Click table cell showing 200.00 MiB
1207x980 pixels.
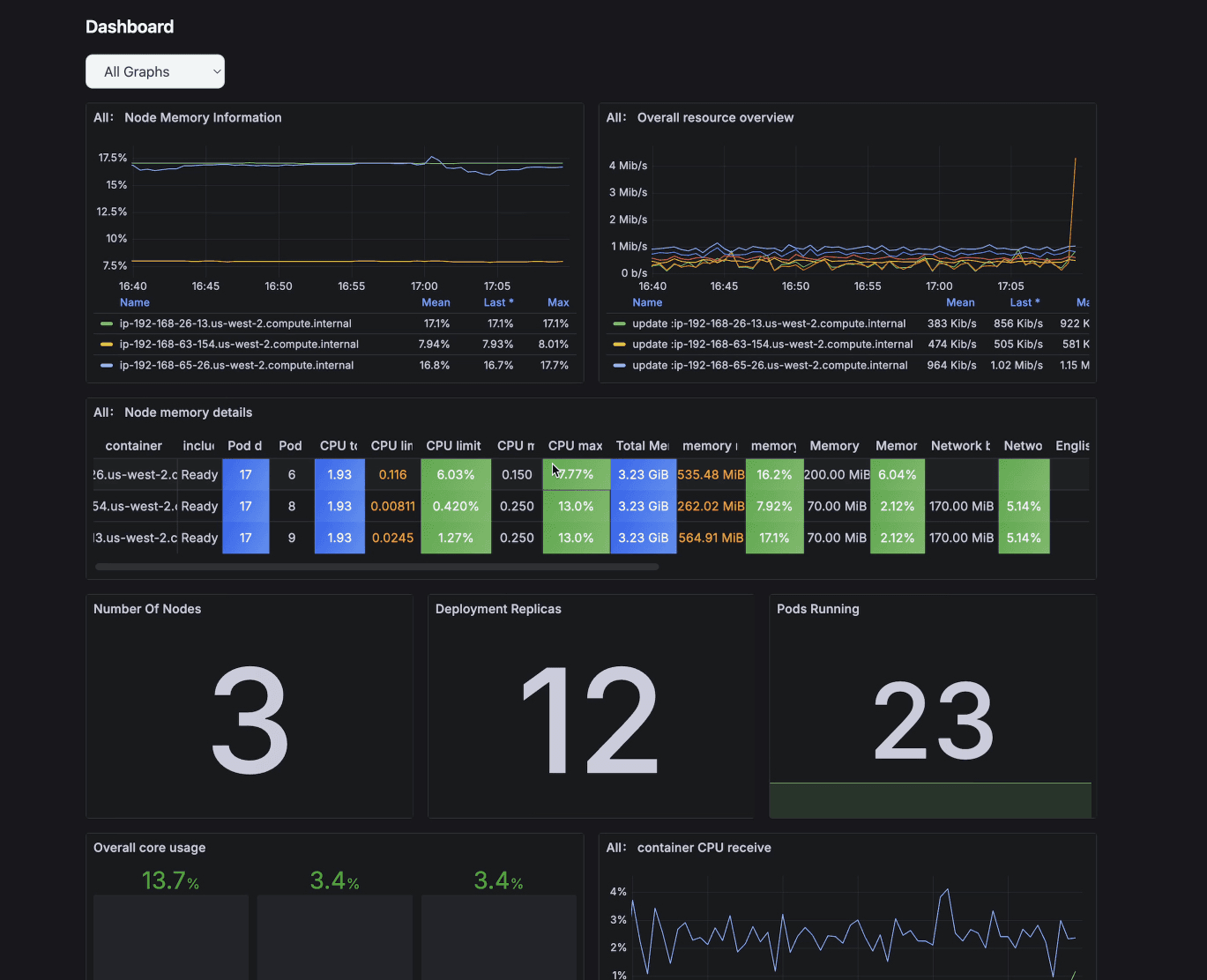point(837,474)
